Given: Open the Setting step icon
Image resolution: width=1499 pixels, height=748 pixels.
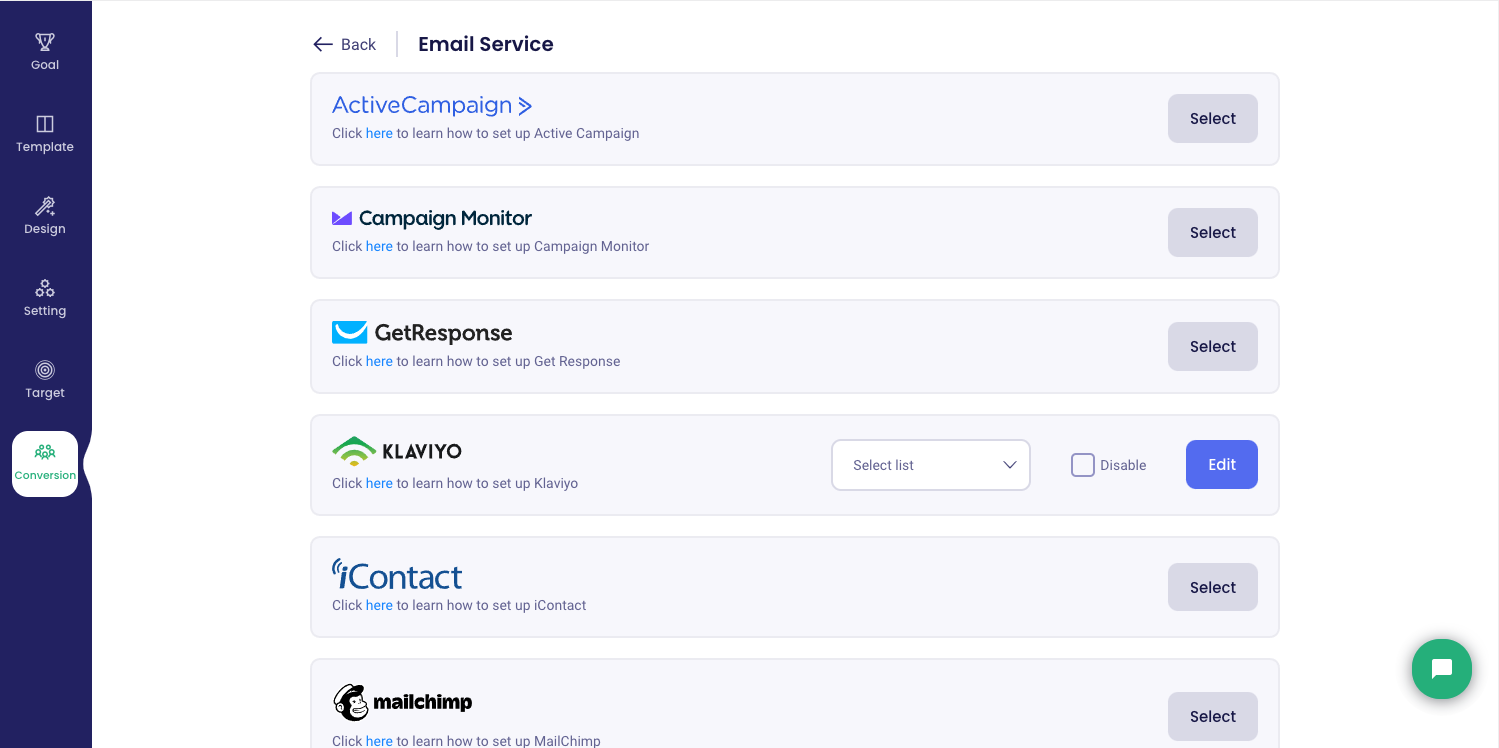Looking at the screenshot, I should [x=45, y=288].
